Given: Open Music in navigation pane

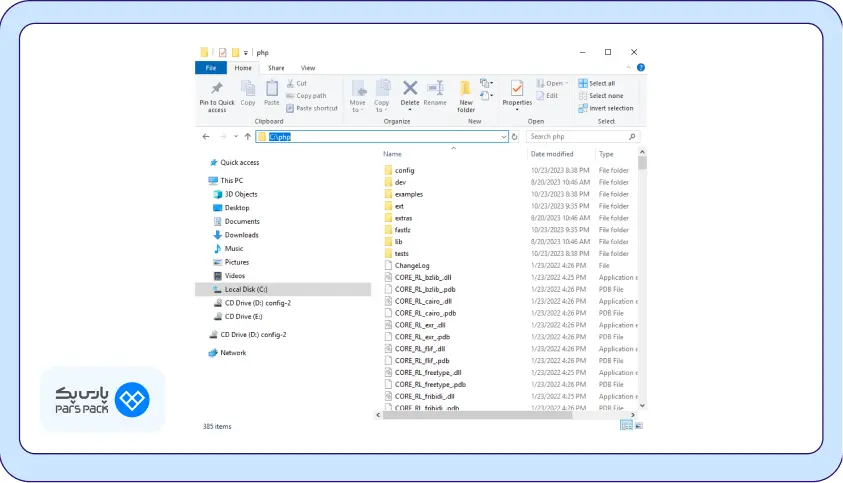Looking at the screenshot, I should [x=228, y=248].
